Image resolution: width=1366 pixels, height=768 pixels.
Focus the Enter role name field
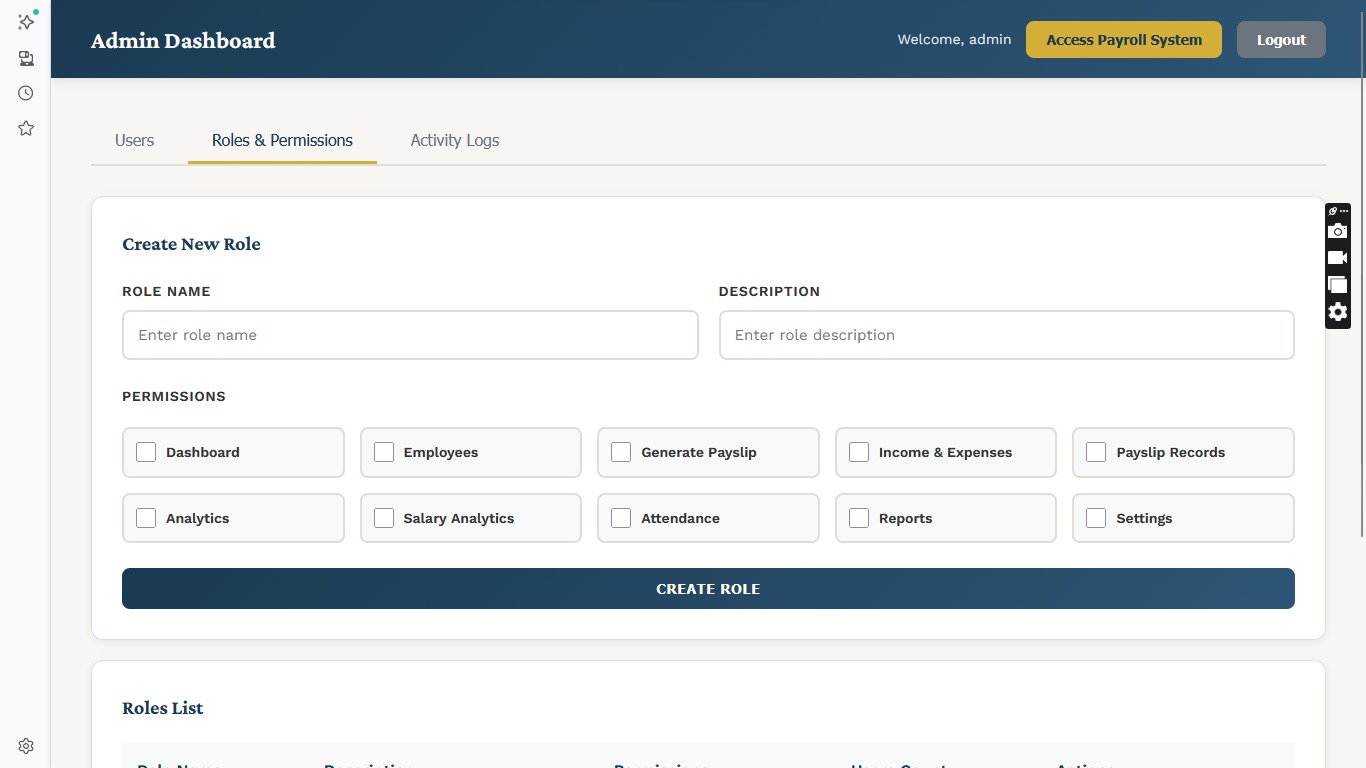coord(410,335)
